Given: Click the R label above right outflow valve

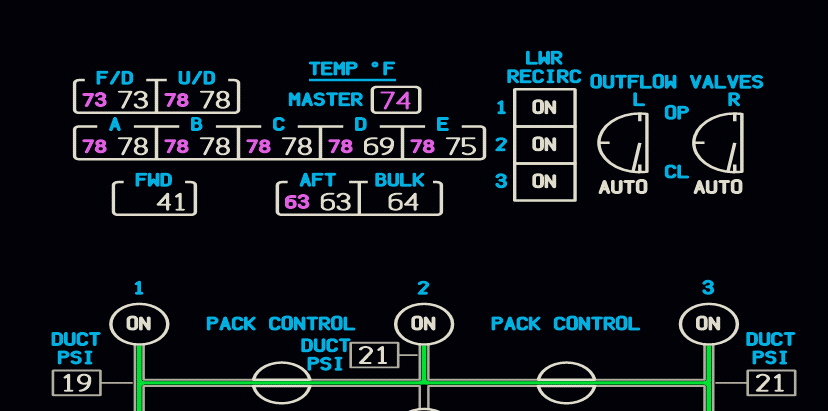Looking at the screenshot, I should tap(733, 99).
